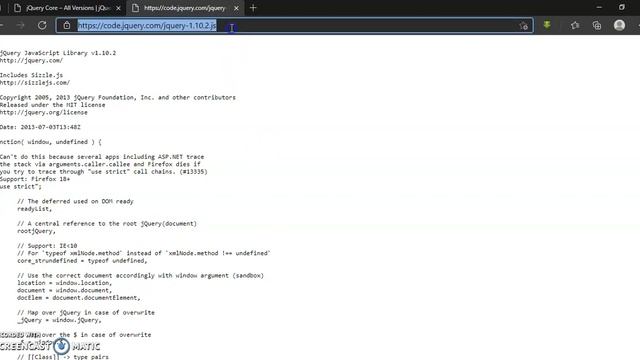Image resolution: width=640 pixels, height=360 pixels.
Task: Click the text 'jQuery JavaScript Library v1.10.2'
Action: 58,53
